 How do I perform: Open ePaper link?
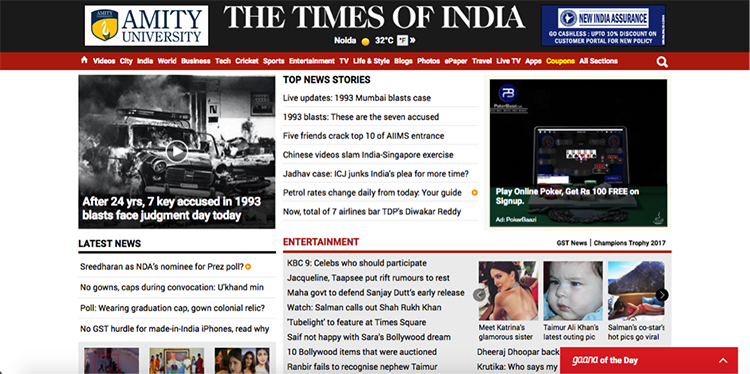(456, 61)
